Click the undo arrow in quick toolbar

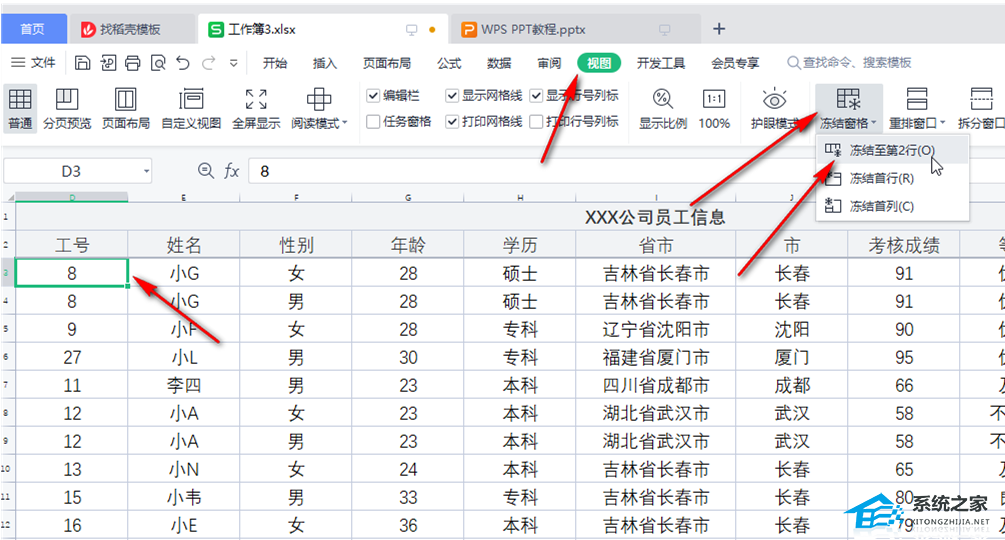[x=183, y=63]
